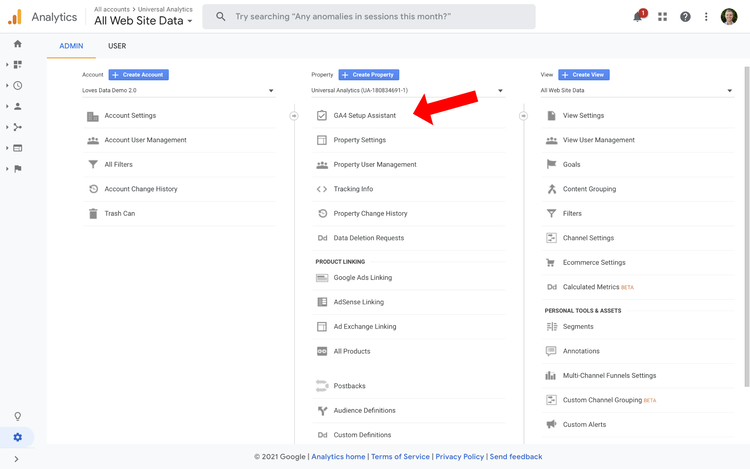Open the Privacy Policy link
This screenshot has width=750, height=469.
[x=460, y=457]
